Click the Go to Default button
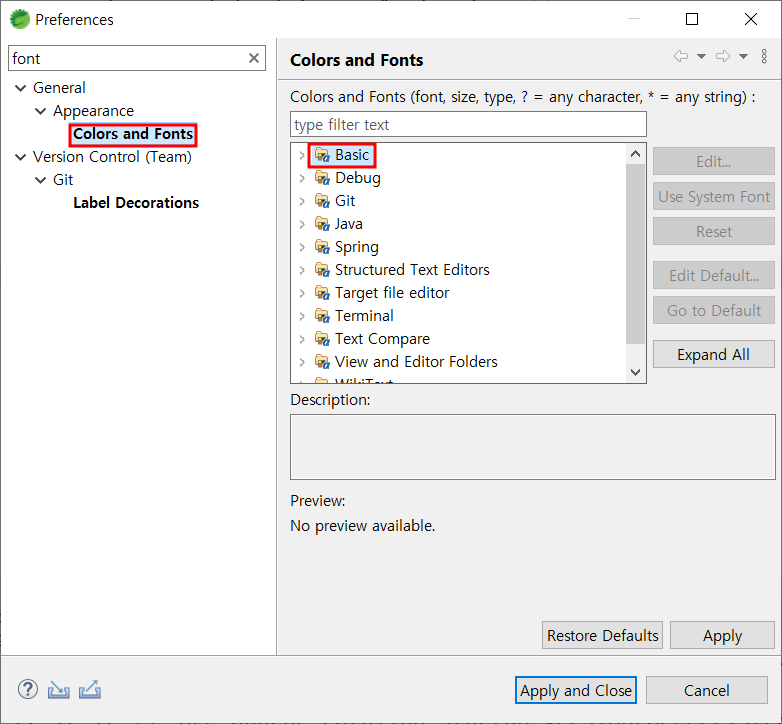Screen dimensions: 782x724 [714, 310]
